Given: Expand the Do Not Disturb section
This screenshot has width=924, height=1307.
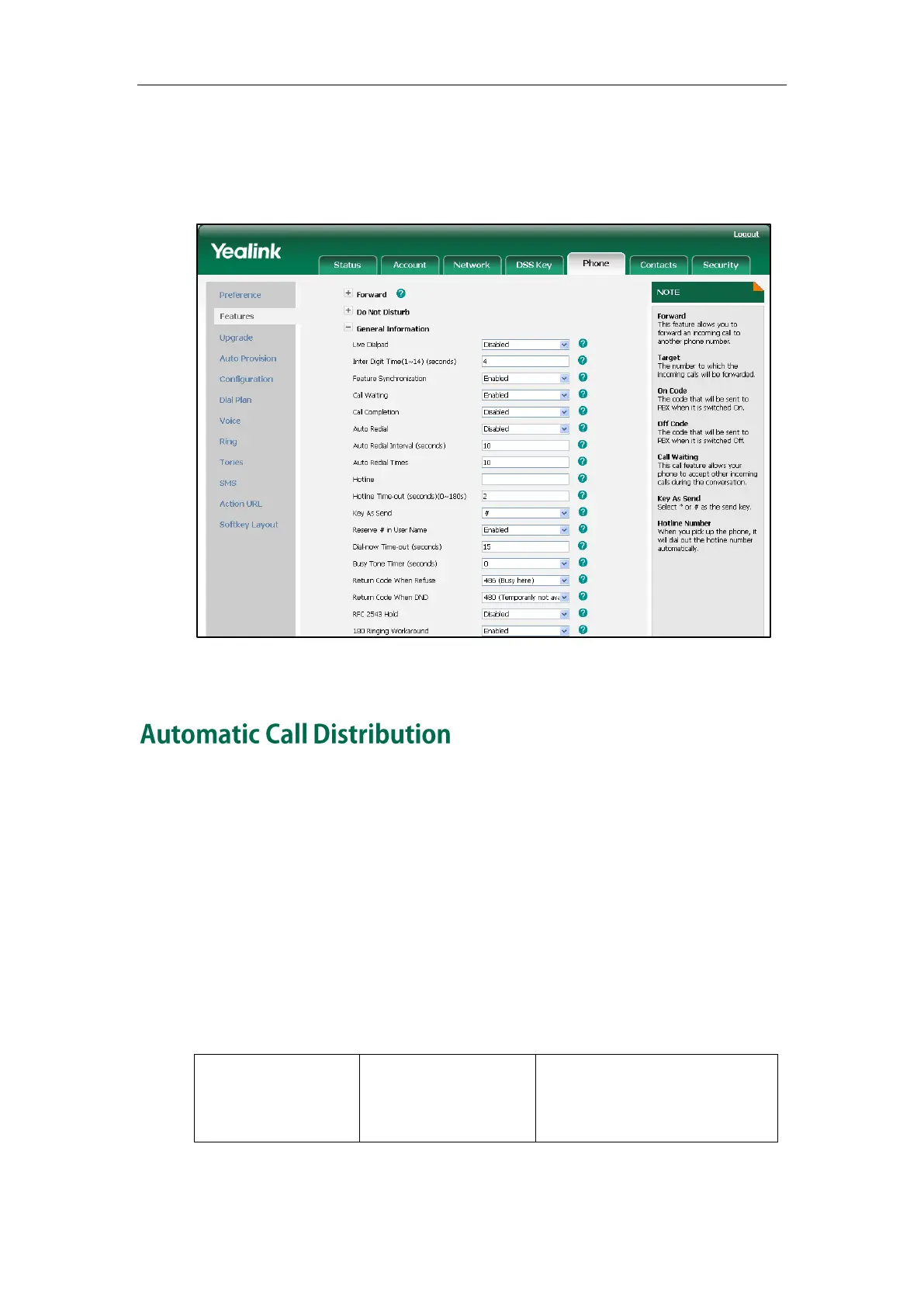Looking at the screenshot, I should 348,310.
